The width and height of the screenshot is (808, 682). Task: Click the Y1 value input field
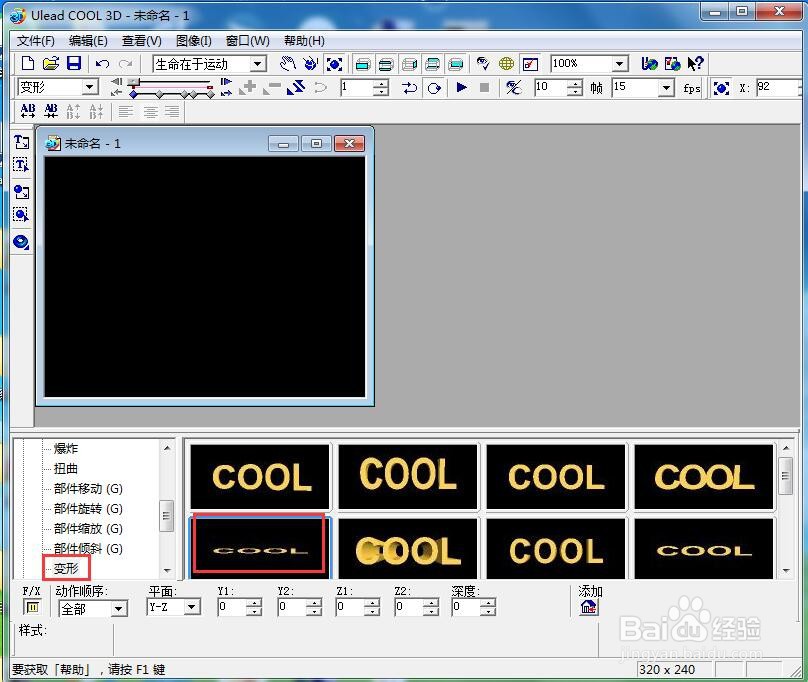click(x=232, y=607)
